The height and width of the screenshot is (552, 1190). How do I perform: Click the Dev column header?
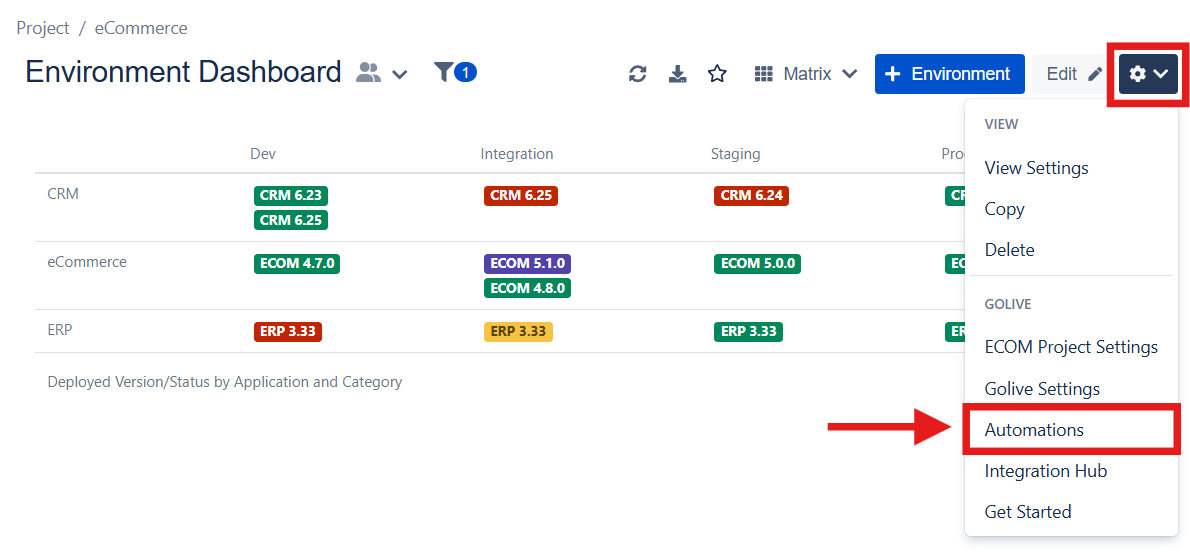263,154
